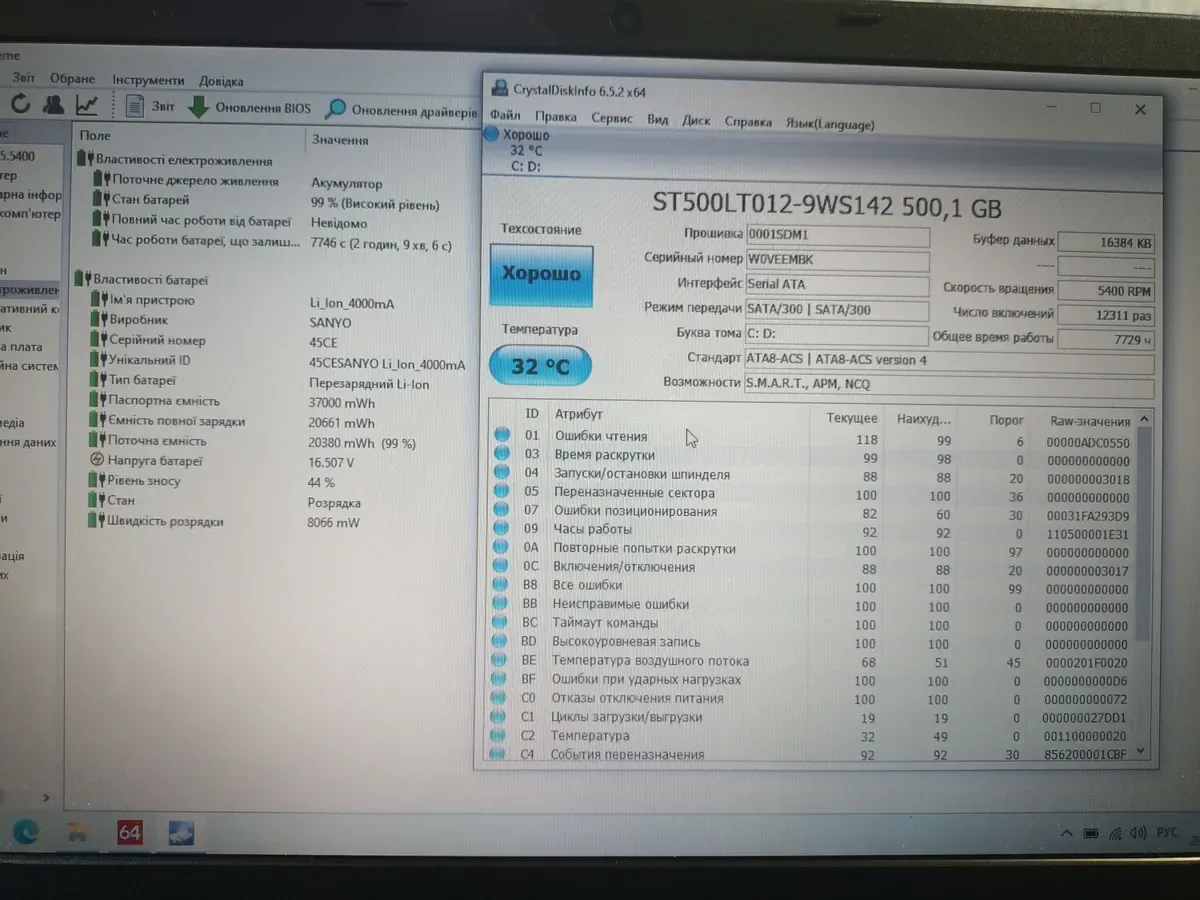Click the users icon in AIDA64 toolbar
The height and width of the screenshot is (900, 1200).
click(x=54, y=104)
